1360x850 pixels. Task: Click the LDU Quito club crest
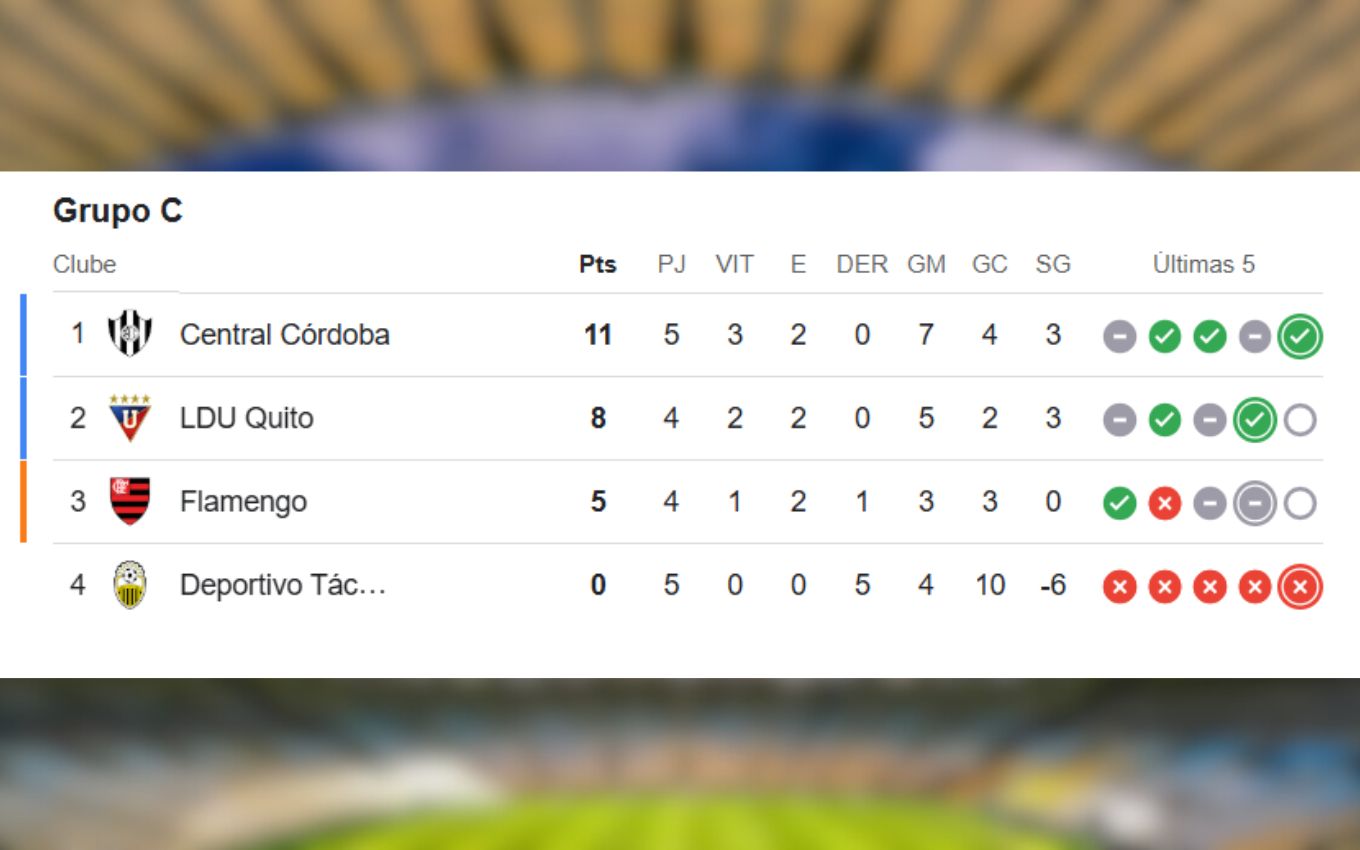(130, 418)
